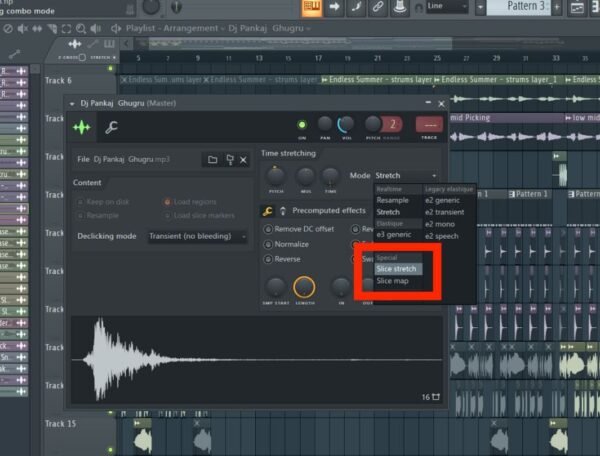Click Track 6 label in playlist

pos(58,80)
